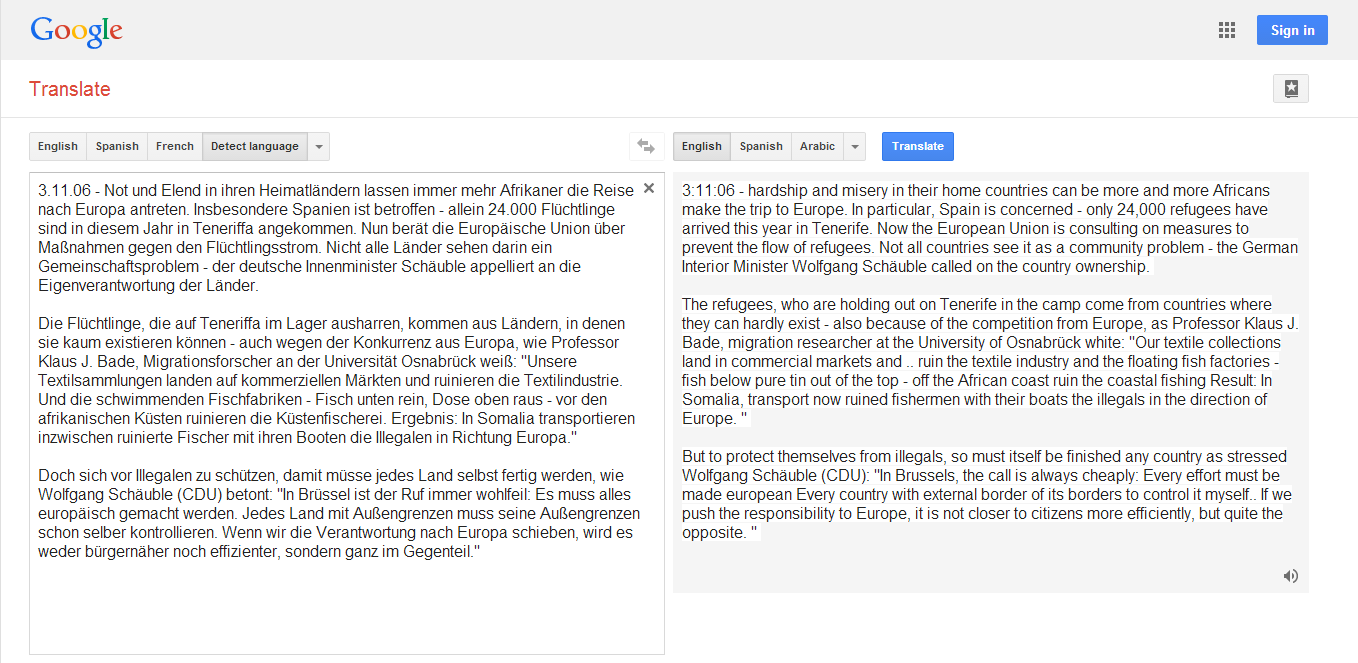The width and height of the screenshot is (1358, 663).
Task: Select French as source language
Action: tap(175, 147)
